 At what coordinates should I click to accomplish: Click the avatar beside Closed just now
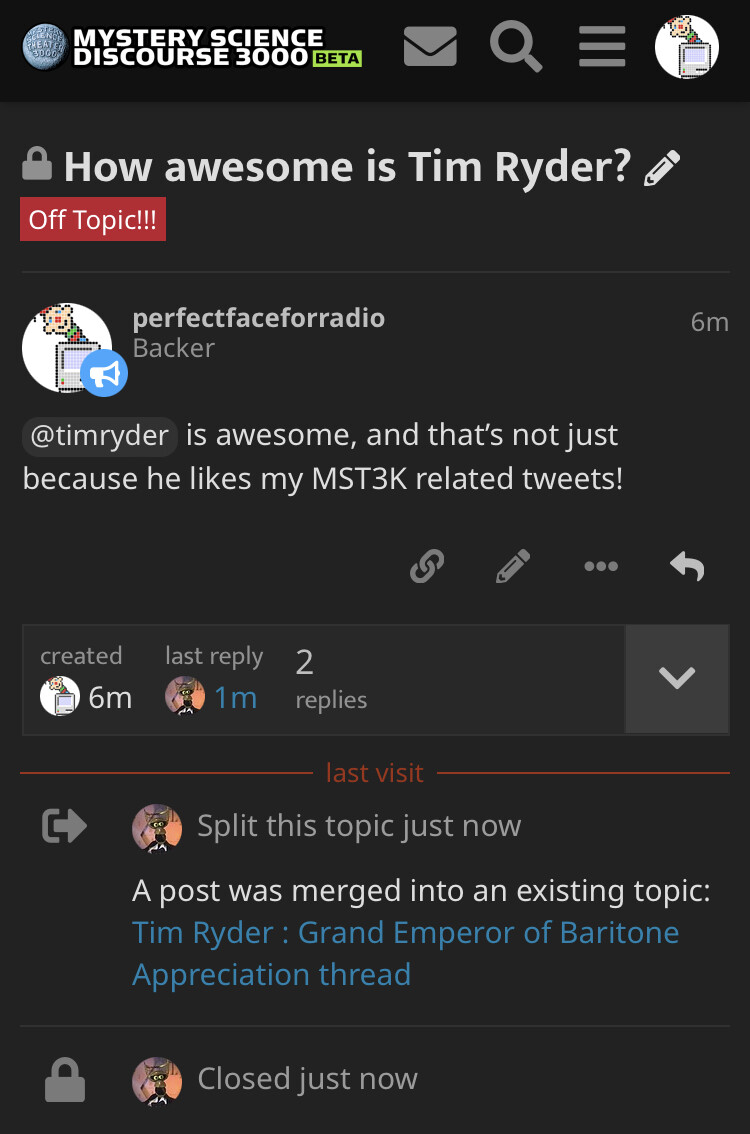point(157,1081)
